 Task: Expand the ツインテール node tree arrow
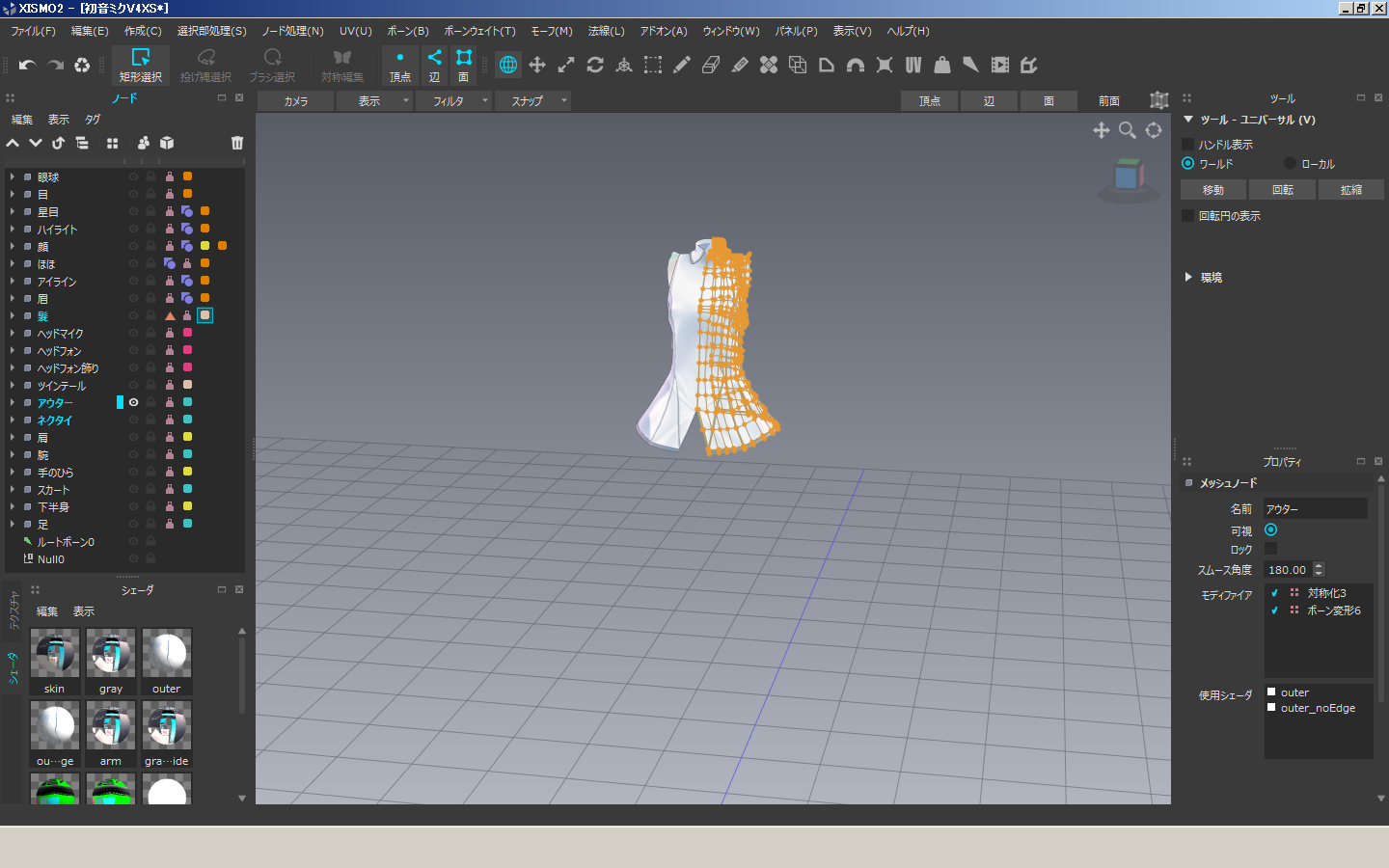pyautogui.click(x=13, y=385)
